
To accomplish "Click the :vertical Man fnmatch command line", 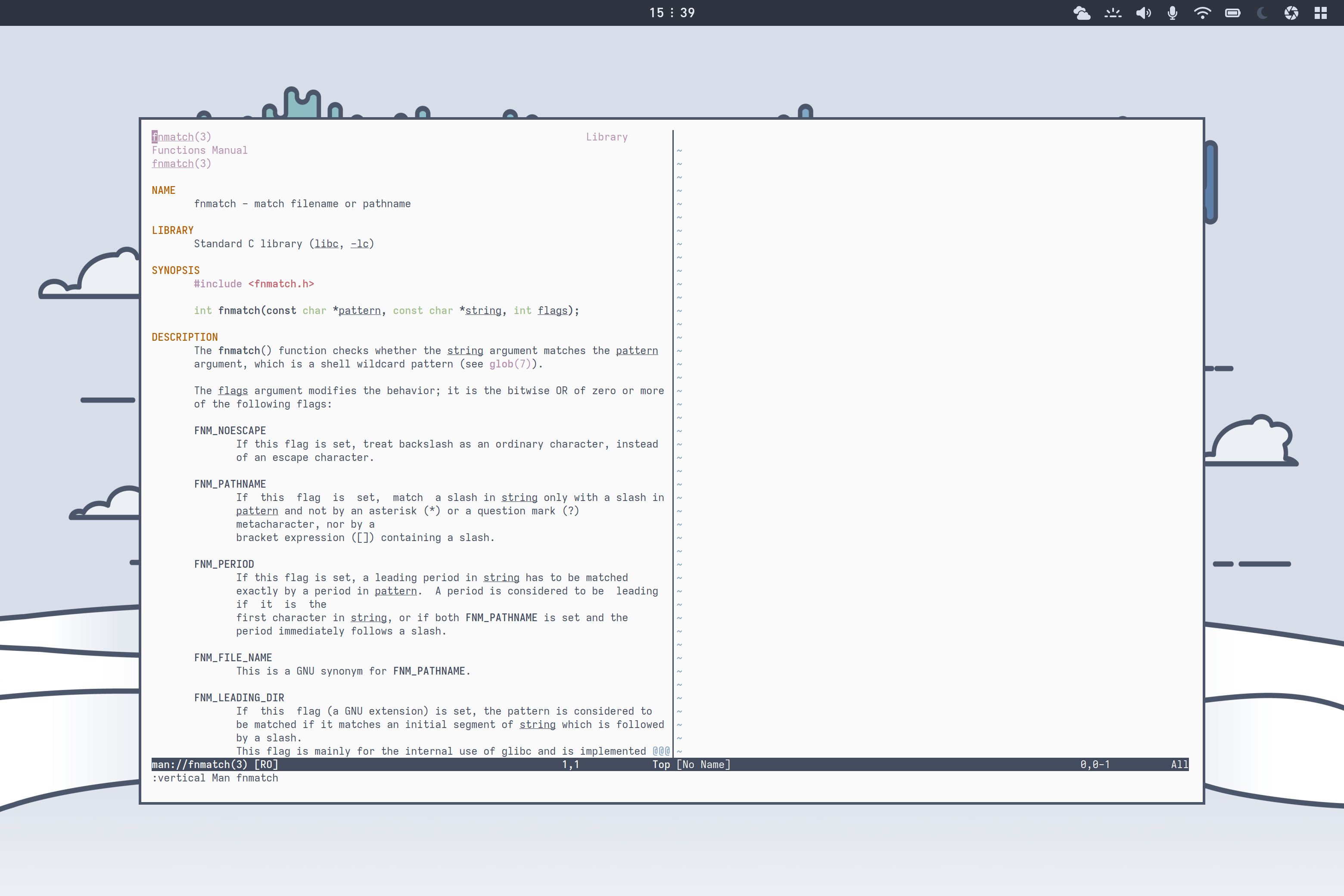I will point(215,778).
